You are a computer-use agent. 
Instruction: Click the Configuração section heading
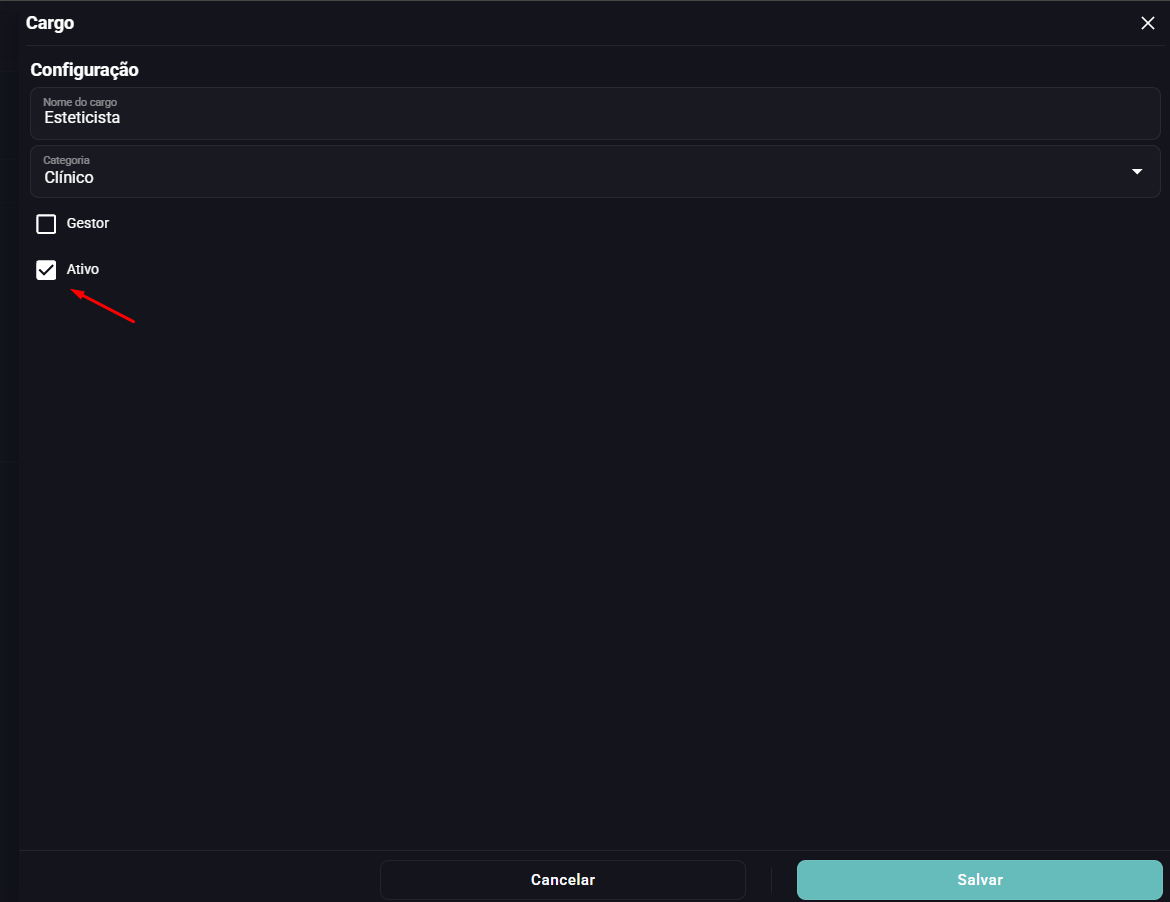pyautogui.click(x=84, y=69)
